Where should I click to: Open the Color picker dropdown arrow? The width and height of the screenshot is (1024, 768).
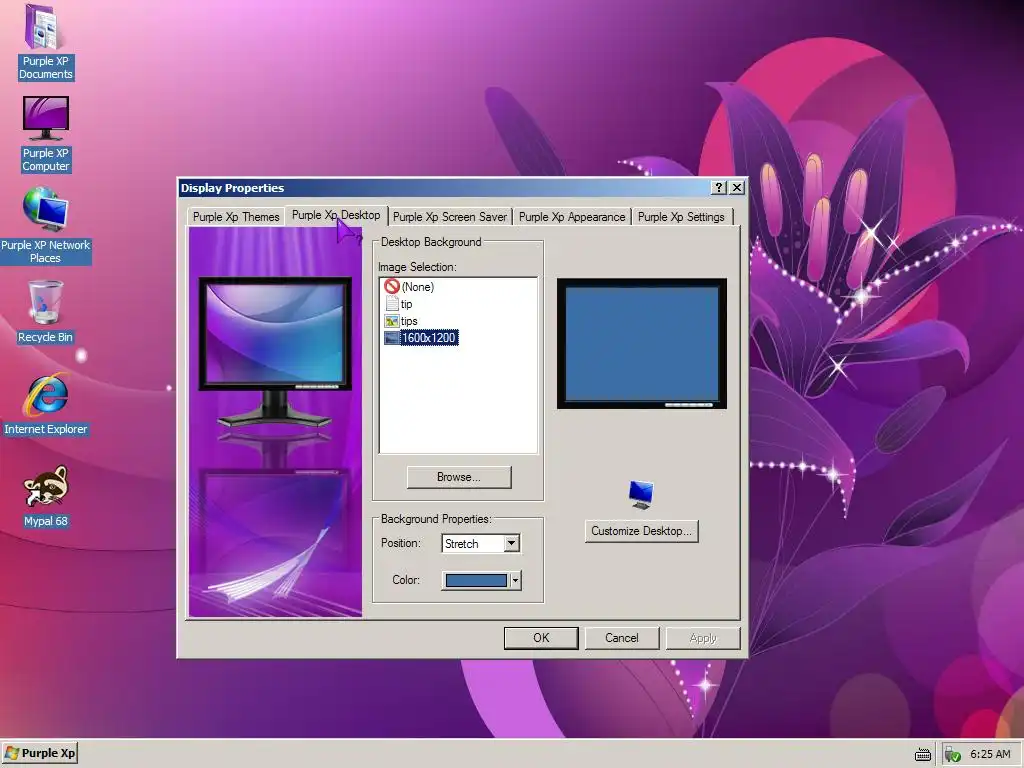515,580
